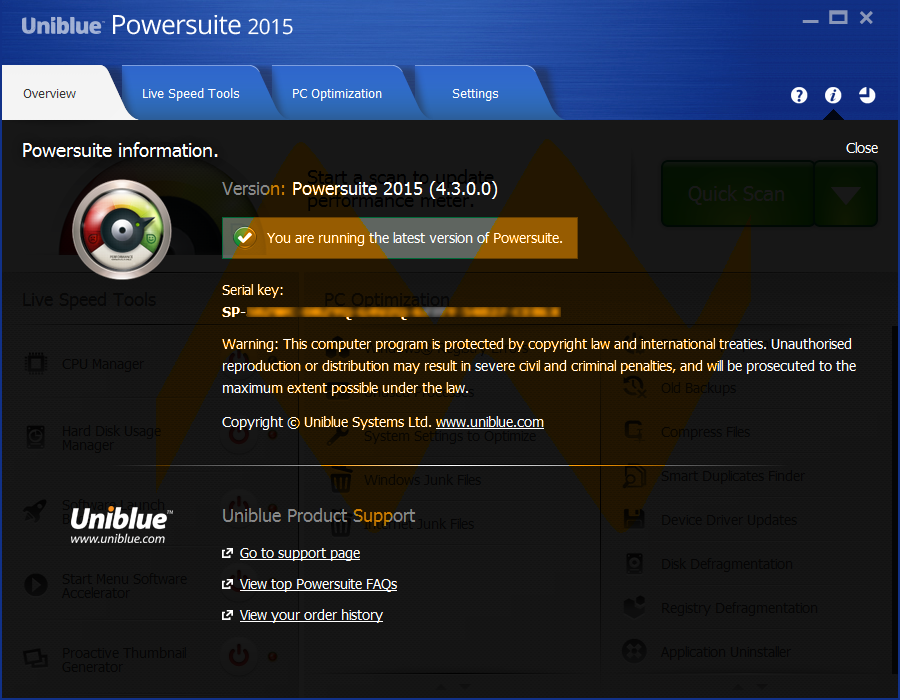
Task: Click the dimmed Disk Defragmentation icon
Action: click(x=634, y=563)
